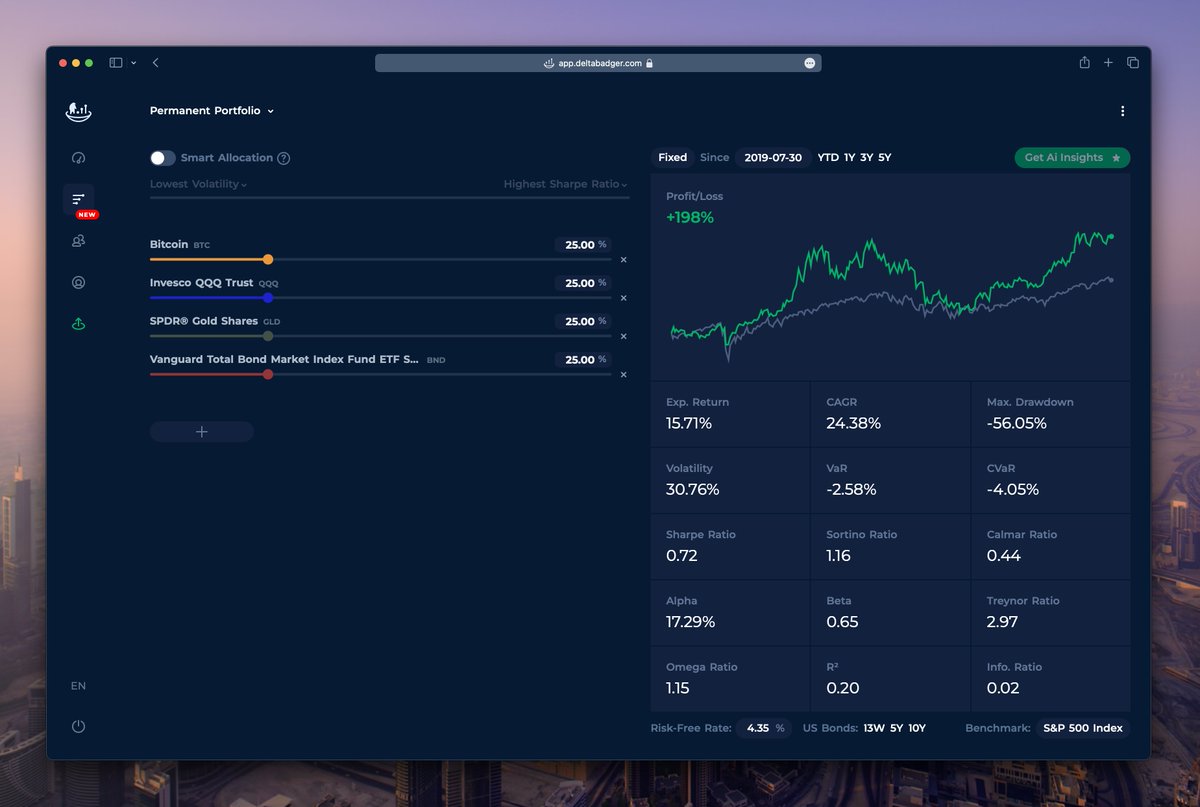This screenshot has height=807, width=1200.
Task: Click the 2019-07-30 start date field
Action: [x=773, y=157]
